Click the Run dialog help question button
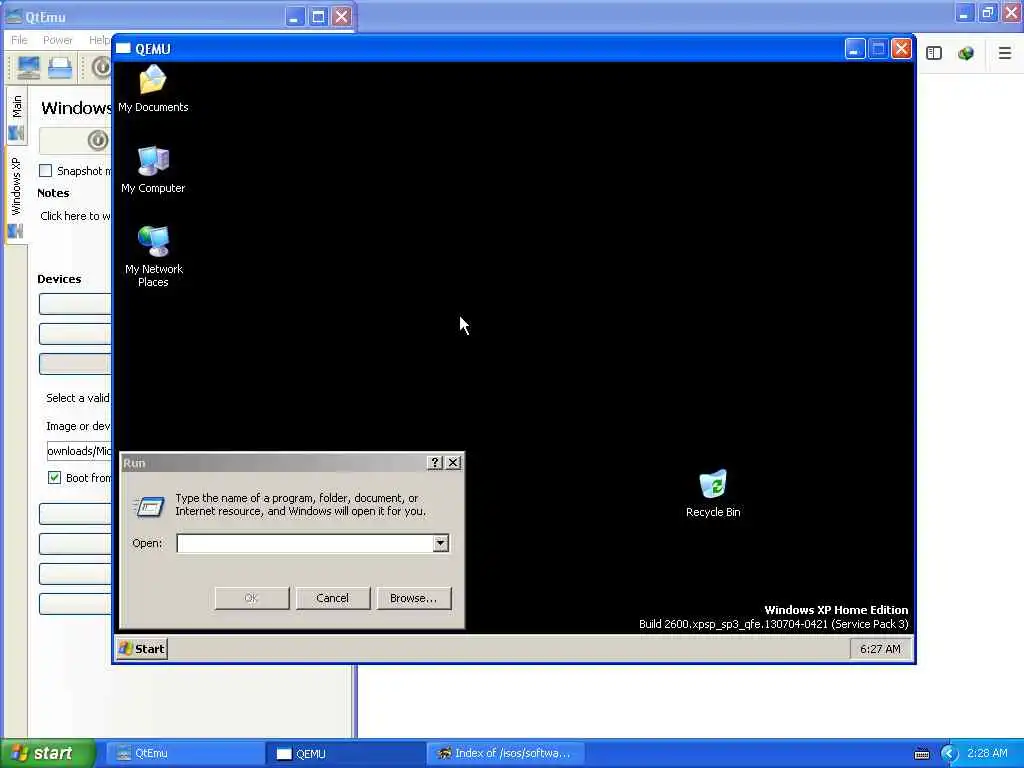1024x768 pixels. [435, 462]
